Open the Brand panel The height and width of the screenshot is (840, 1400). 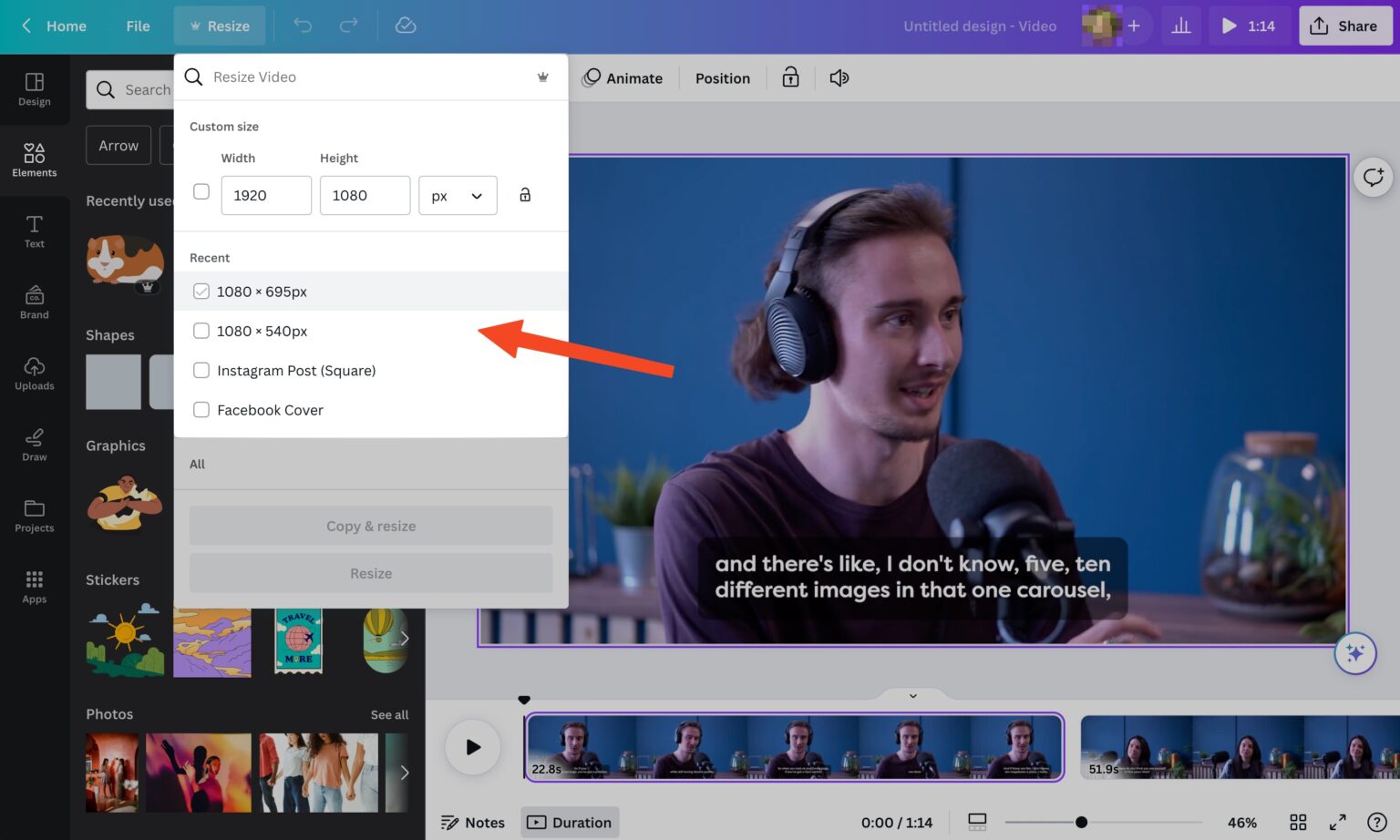coord(34,302)
